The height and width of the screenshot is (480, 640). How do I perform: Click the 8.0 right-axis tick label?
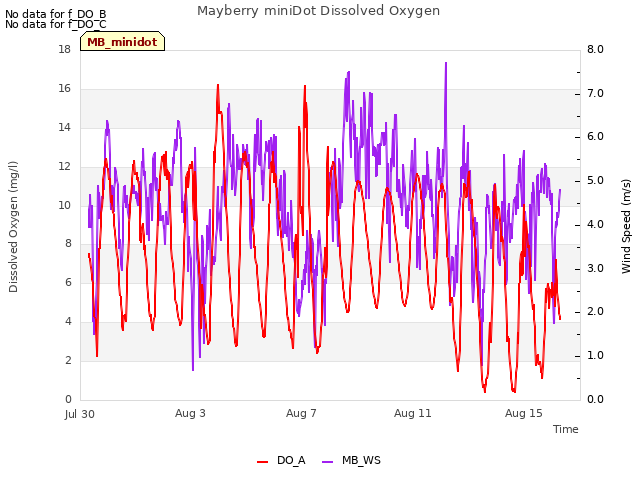point(595,49)
